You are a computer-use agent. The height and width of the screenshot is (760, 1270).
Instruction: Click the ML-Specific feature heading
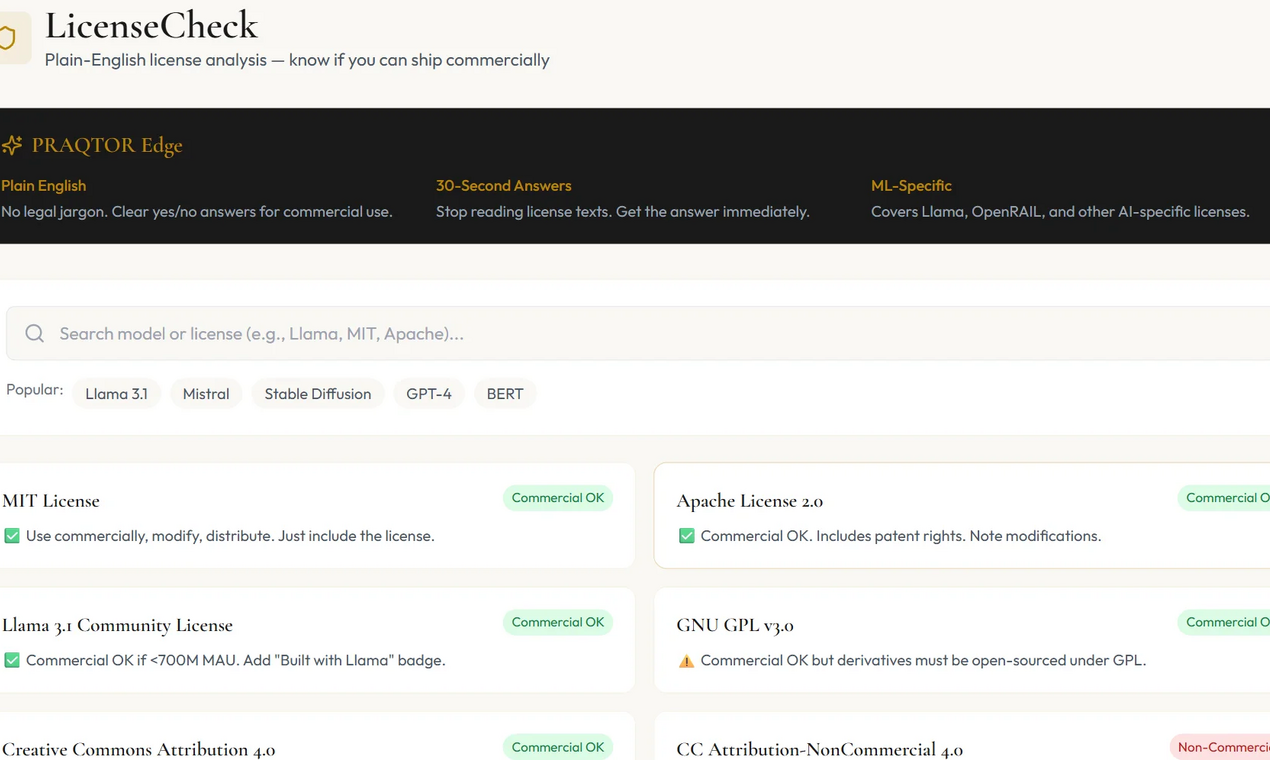[x=911, y=185]
